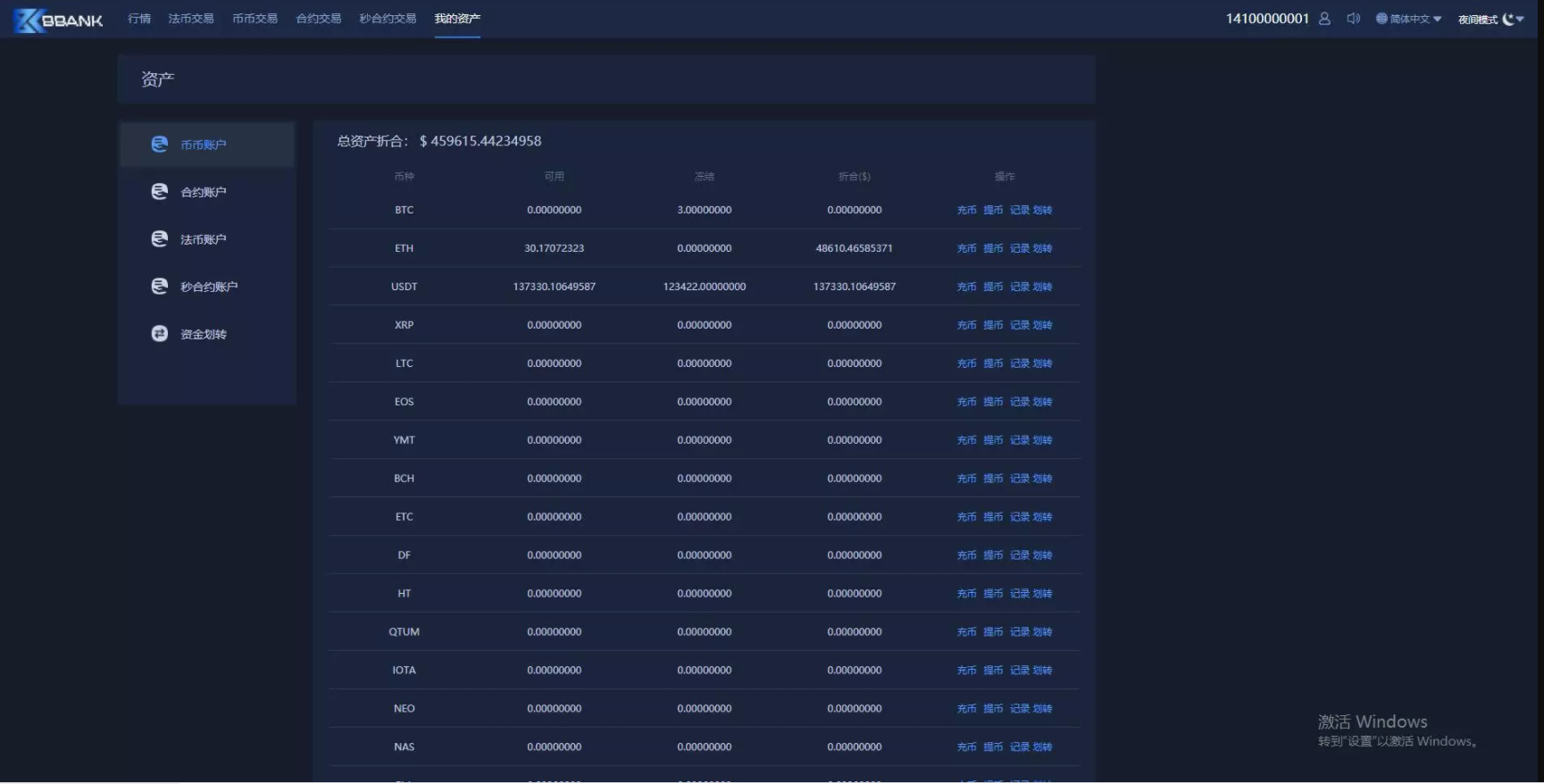Click the 资金划转 transfer arrows icon

pos(160,333)
